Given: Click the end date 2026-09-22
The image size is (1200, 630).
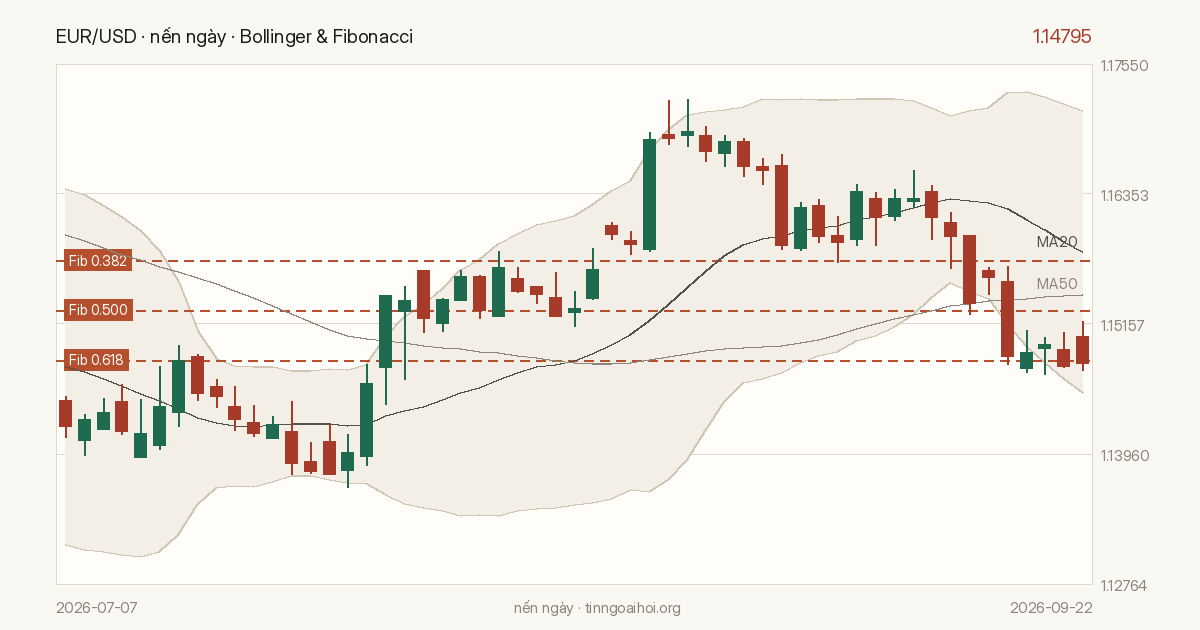Looking at the screenshot, I should point(1050,608).
